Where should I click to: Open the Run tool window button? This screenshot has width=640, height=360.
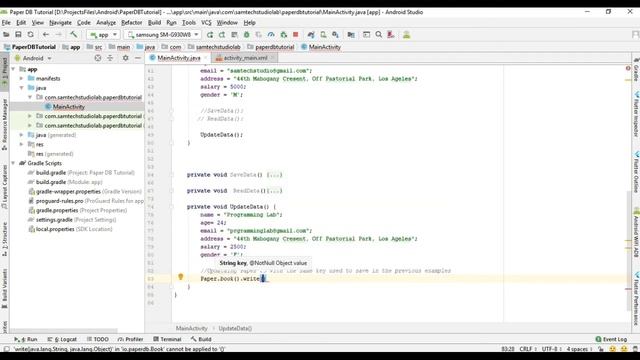(x=26, y=339)
